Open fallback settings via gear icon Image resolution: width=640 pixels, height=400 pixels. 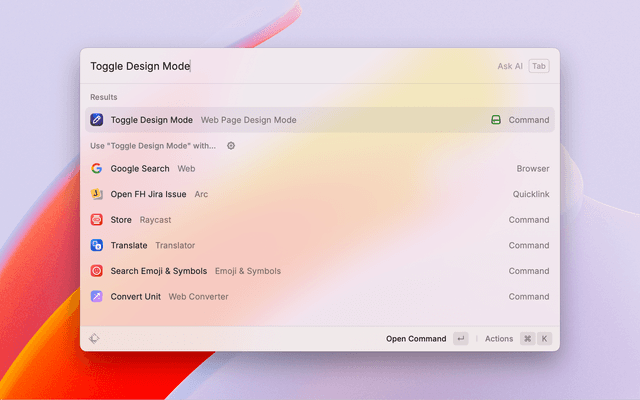tap(231, 146)
